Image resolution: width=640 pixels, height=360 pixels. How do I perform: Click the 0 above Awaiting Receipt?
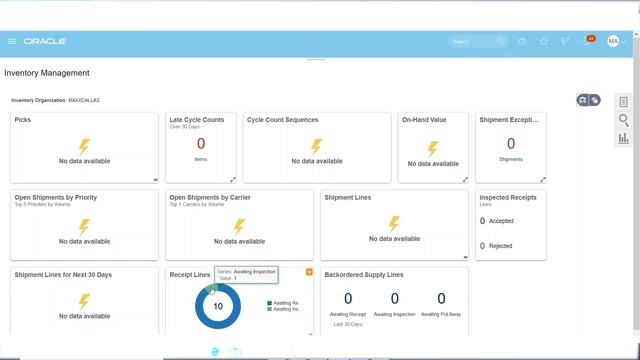348,298
